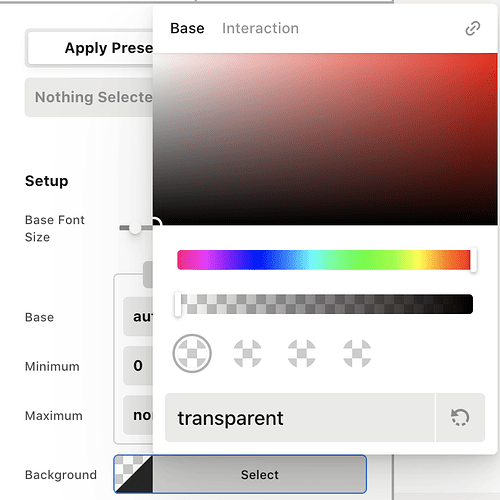500x500 pixels.
Task: Click the Base Font Size slider handle
Action: tap(135, 228)
